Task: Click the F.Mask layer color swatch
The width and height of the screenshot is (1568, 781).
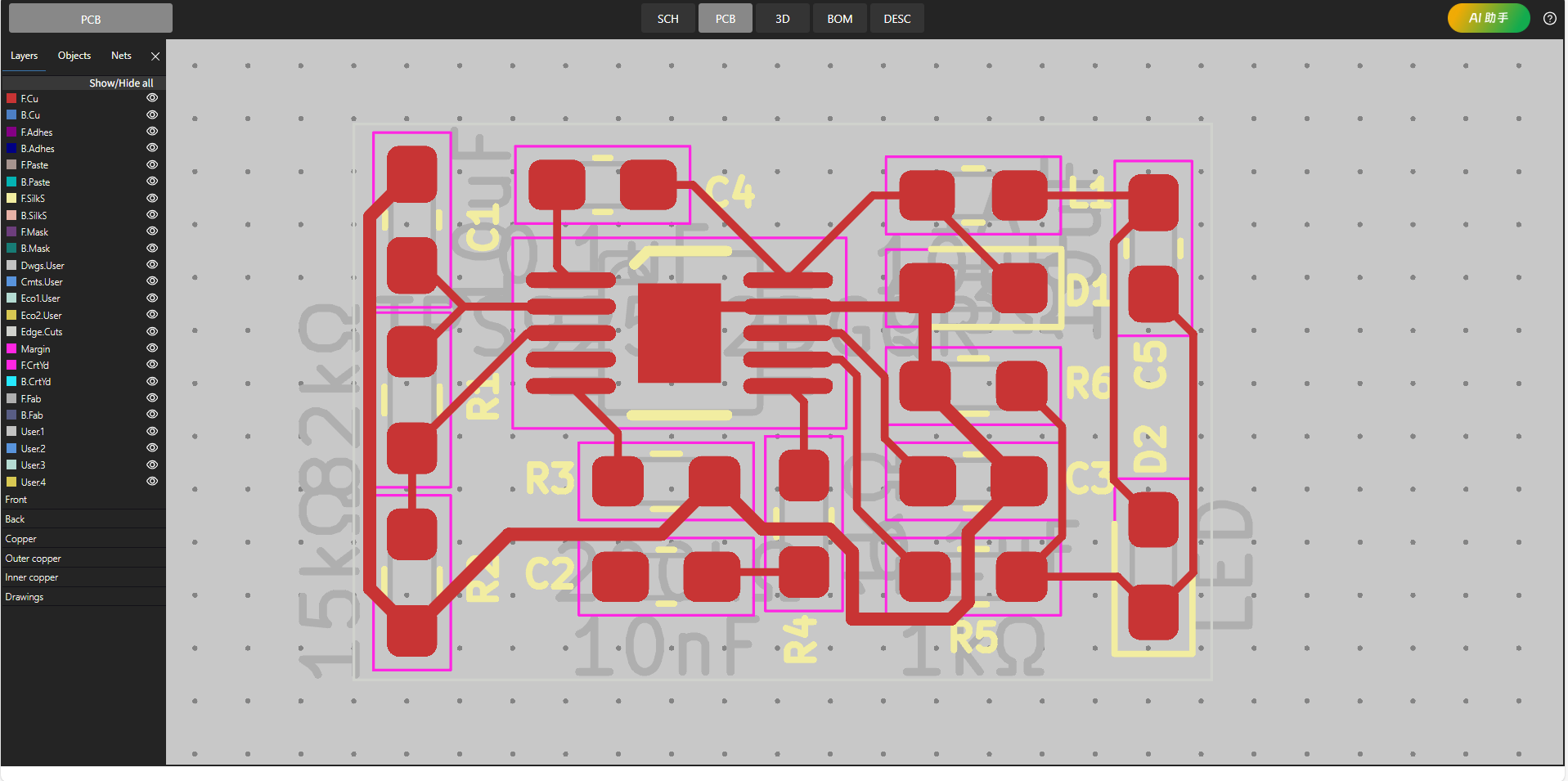Action: pos(11,232)
